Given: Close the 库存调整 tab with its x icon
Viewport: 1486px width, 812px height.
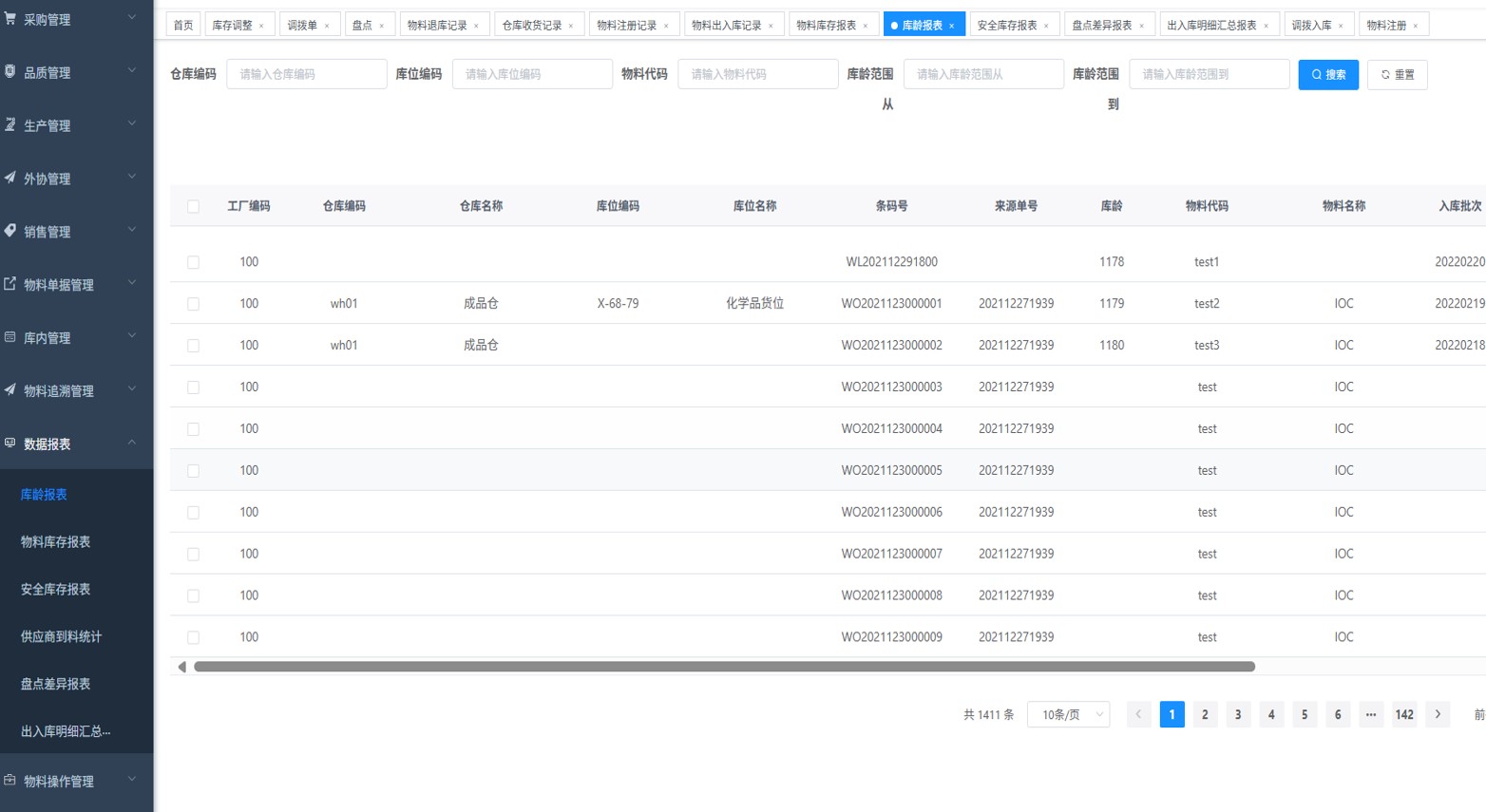Looking at the screenshot, I should pyautogui.click(x=261, y=26).
